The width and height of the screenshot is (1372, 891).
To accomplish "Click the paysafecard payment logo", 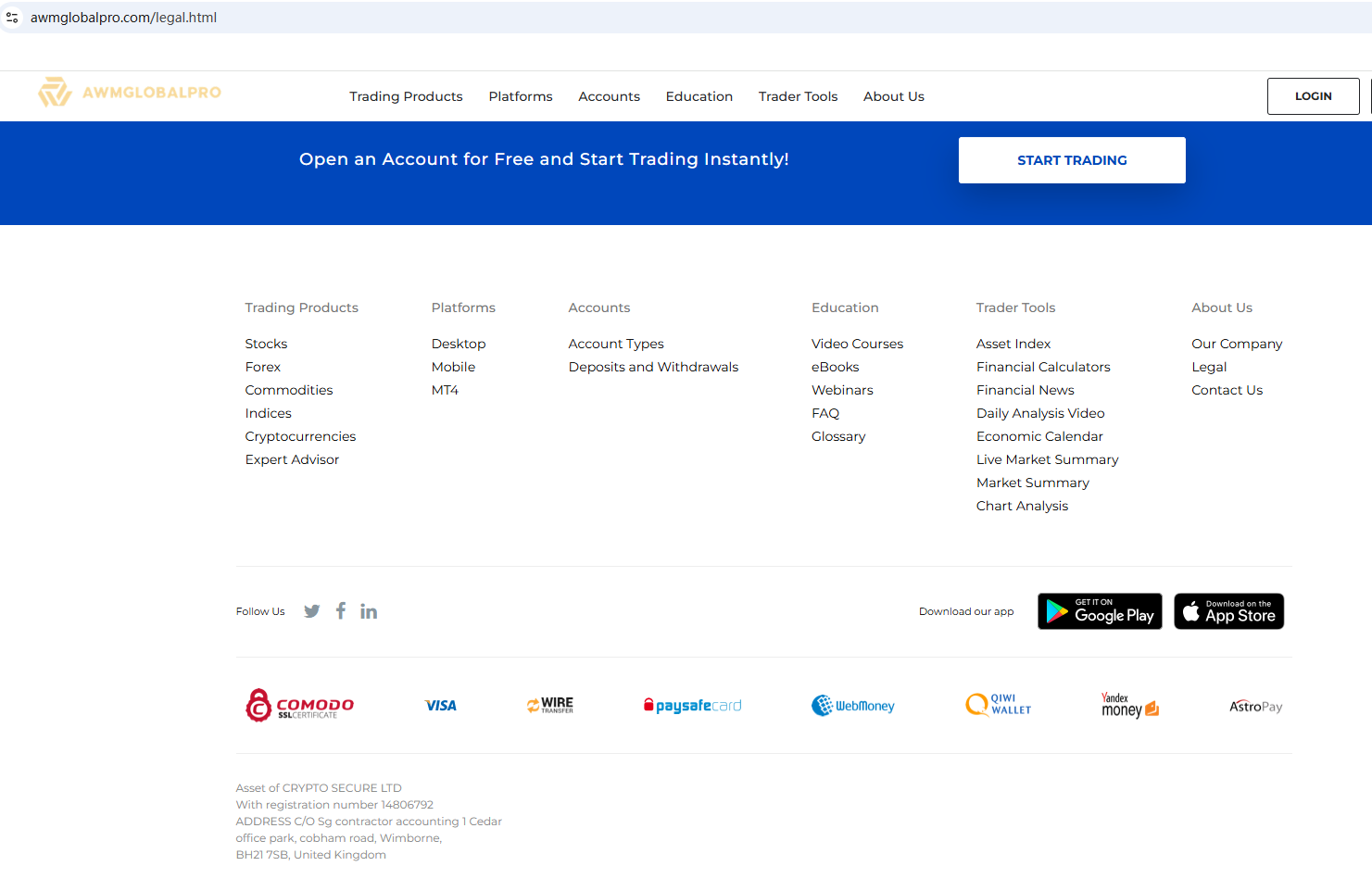I will [693, 706].
